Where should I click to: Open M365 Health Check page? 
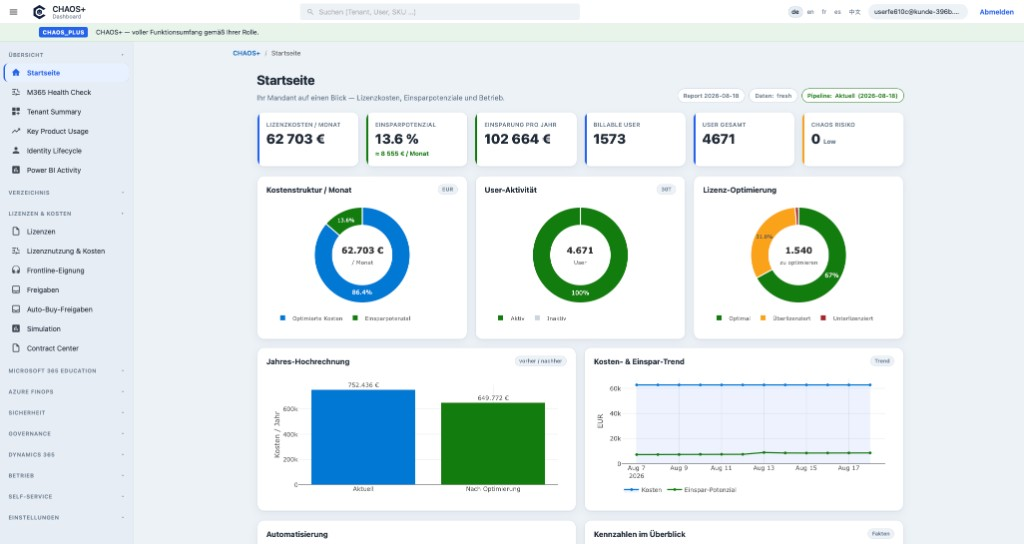[66, 92]
